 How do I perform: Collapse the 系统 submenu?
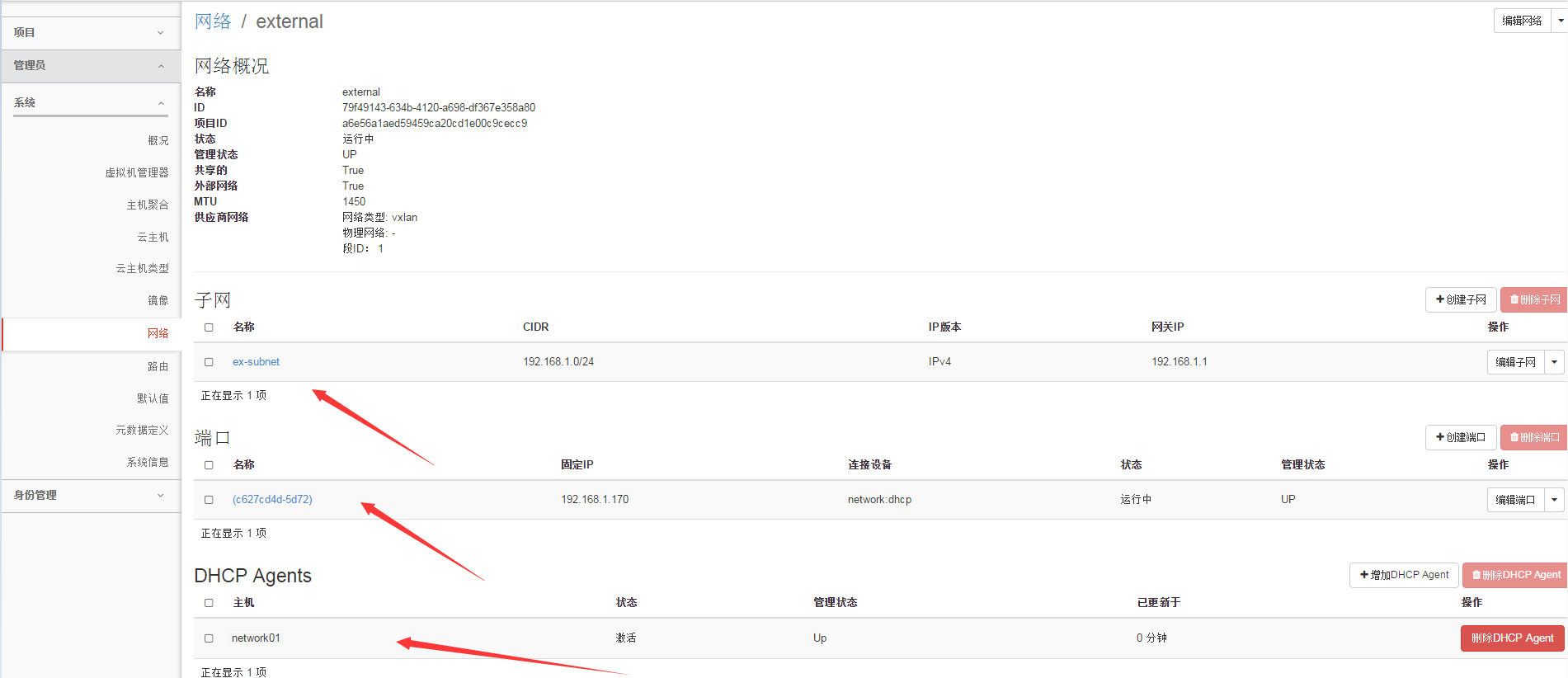click(91, 103)
